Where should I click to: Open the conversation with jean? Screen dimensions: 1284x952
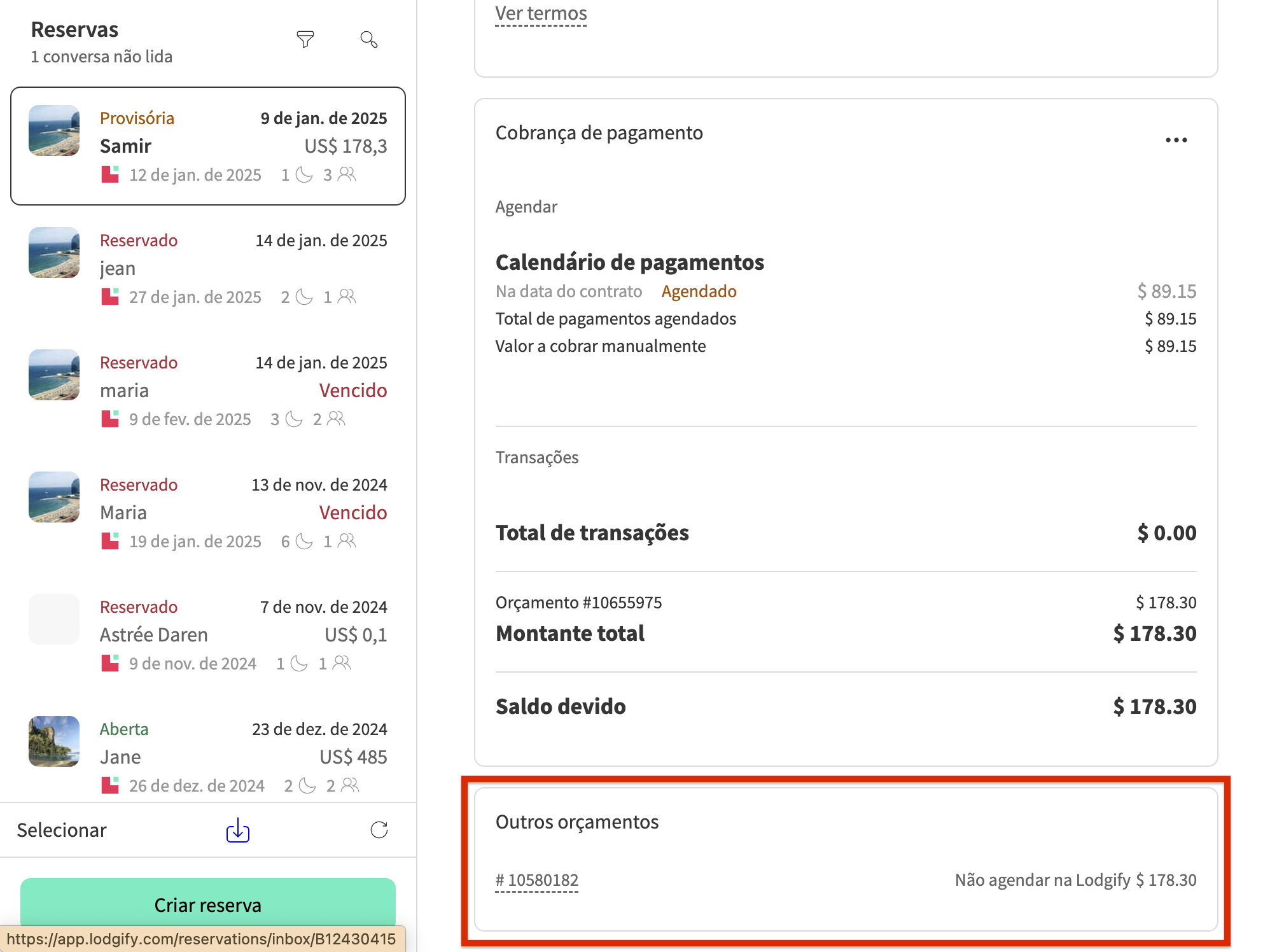click(208, 267)
